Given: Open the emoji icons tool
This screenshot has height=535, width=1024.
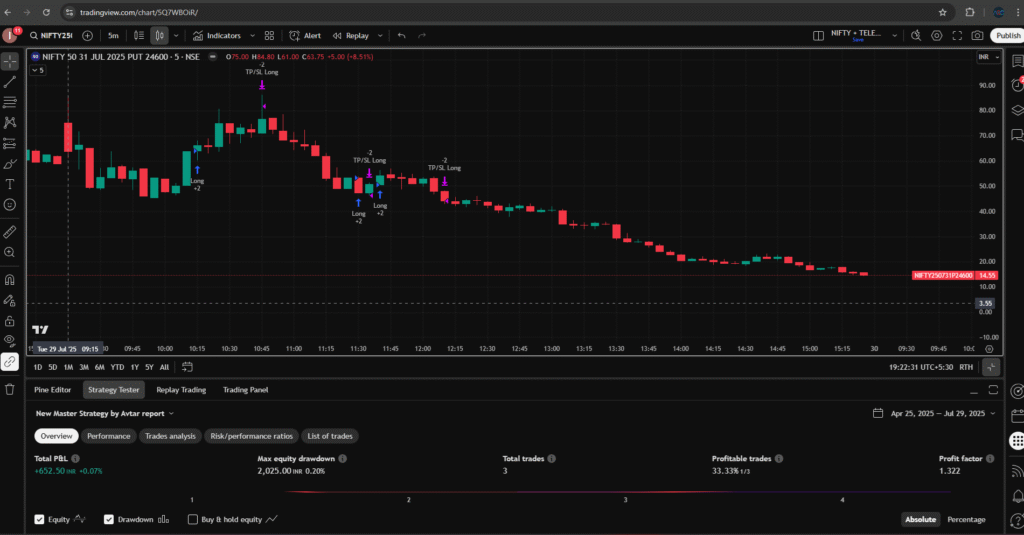Looking at the screenshot, I should (10, 204).
